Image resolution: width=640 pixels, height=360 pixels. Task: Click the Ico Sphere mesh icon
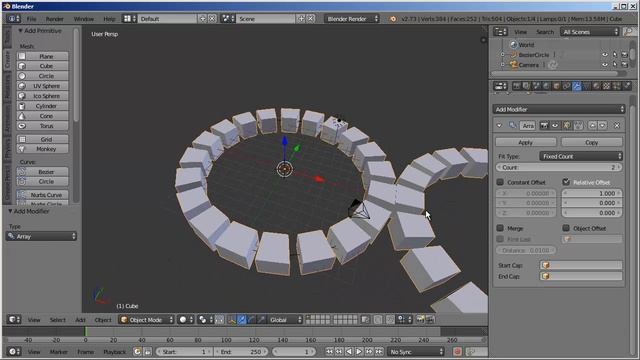tap(22, 96)
